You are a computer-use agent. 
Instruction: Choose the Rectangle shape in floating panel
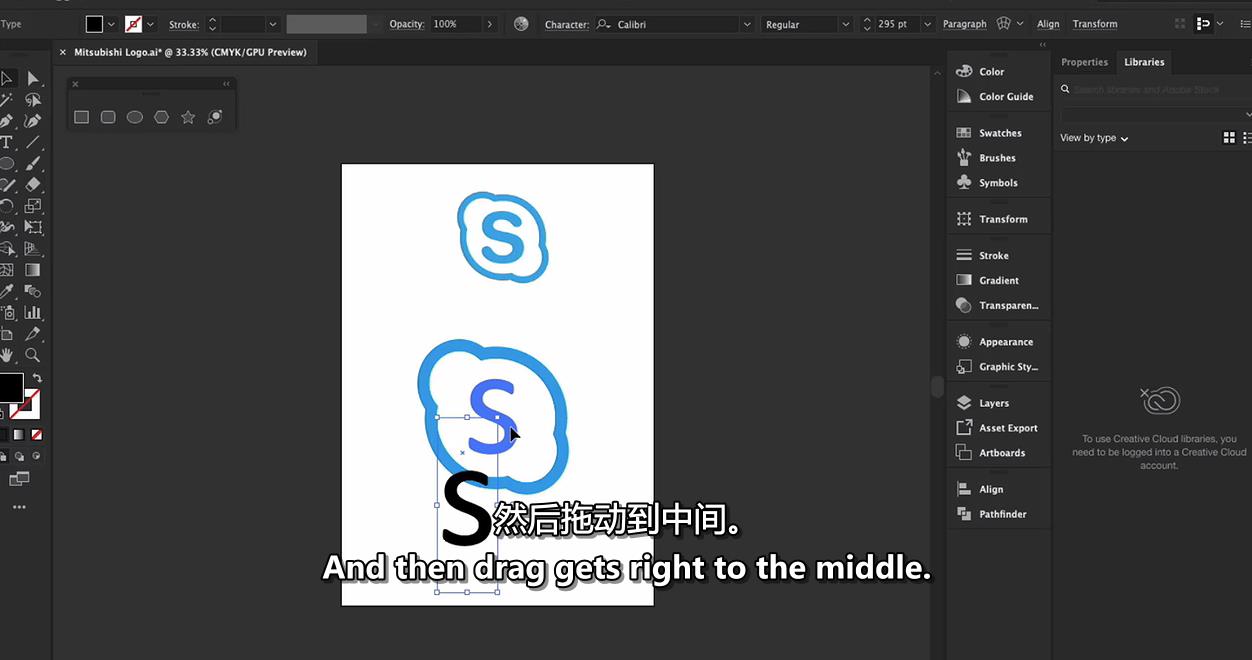click(81, 117)
